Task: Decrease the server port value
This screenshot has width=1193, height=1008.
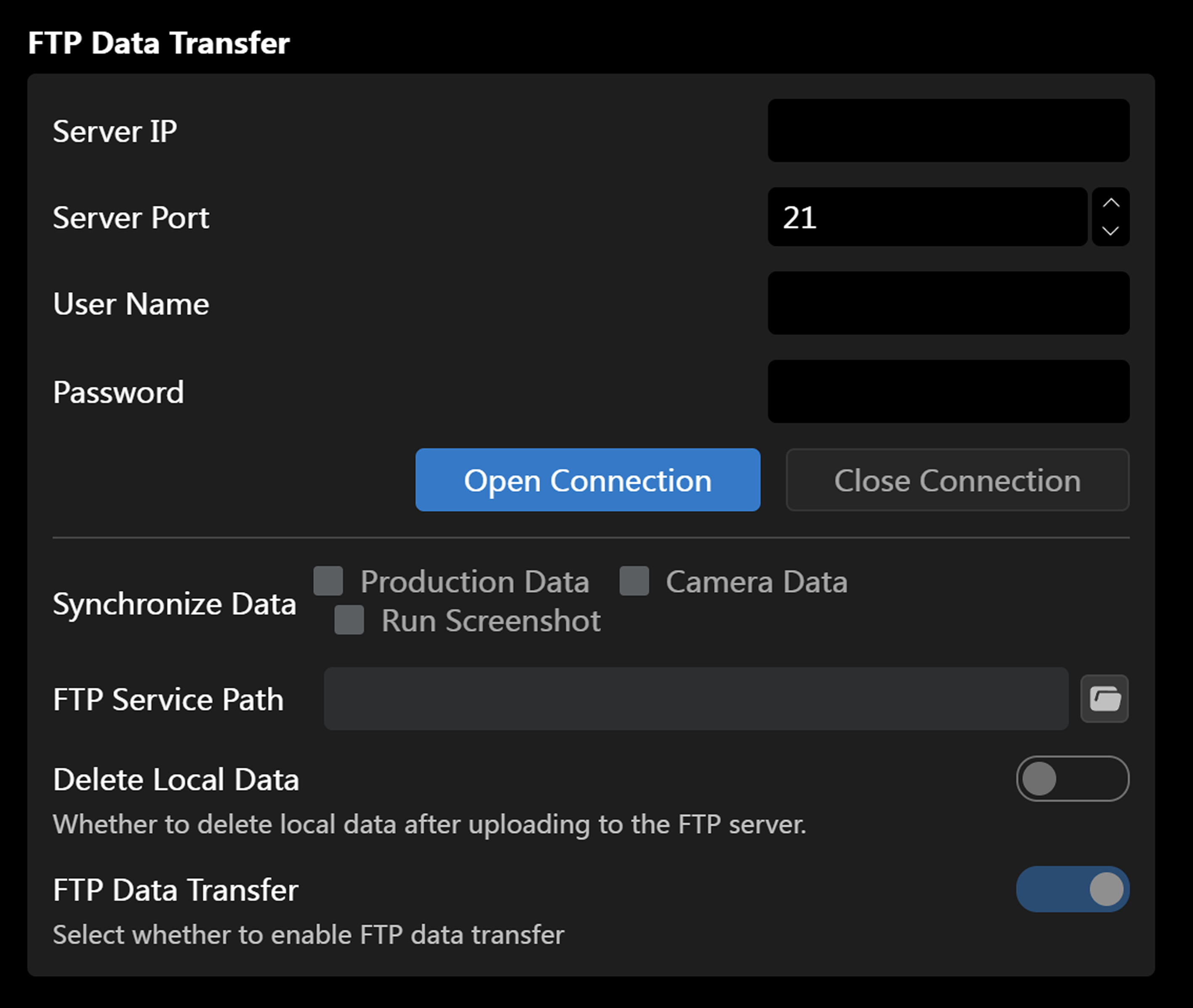Action: pos(1110,231)
